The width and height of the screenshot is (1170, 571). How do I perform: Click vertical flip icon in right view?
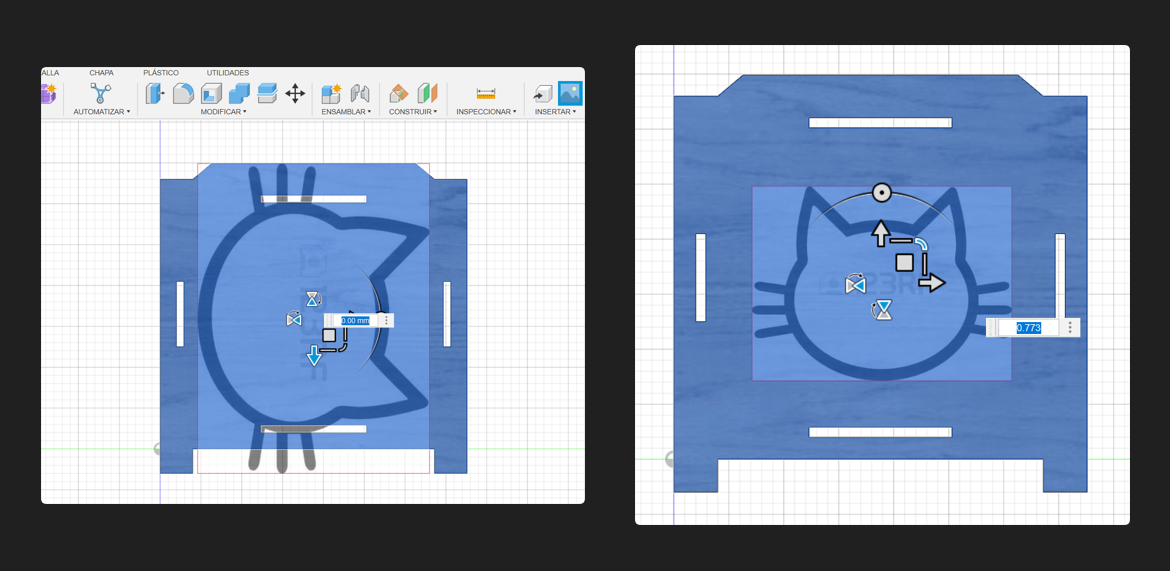coord(883,310)
